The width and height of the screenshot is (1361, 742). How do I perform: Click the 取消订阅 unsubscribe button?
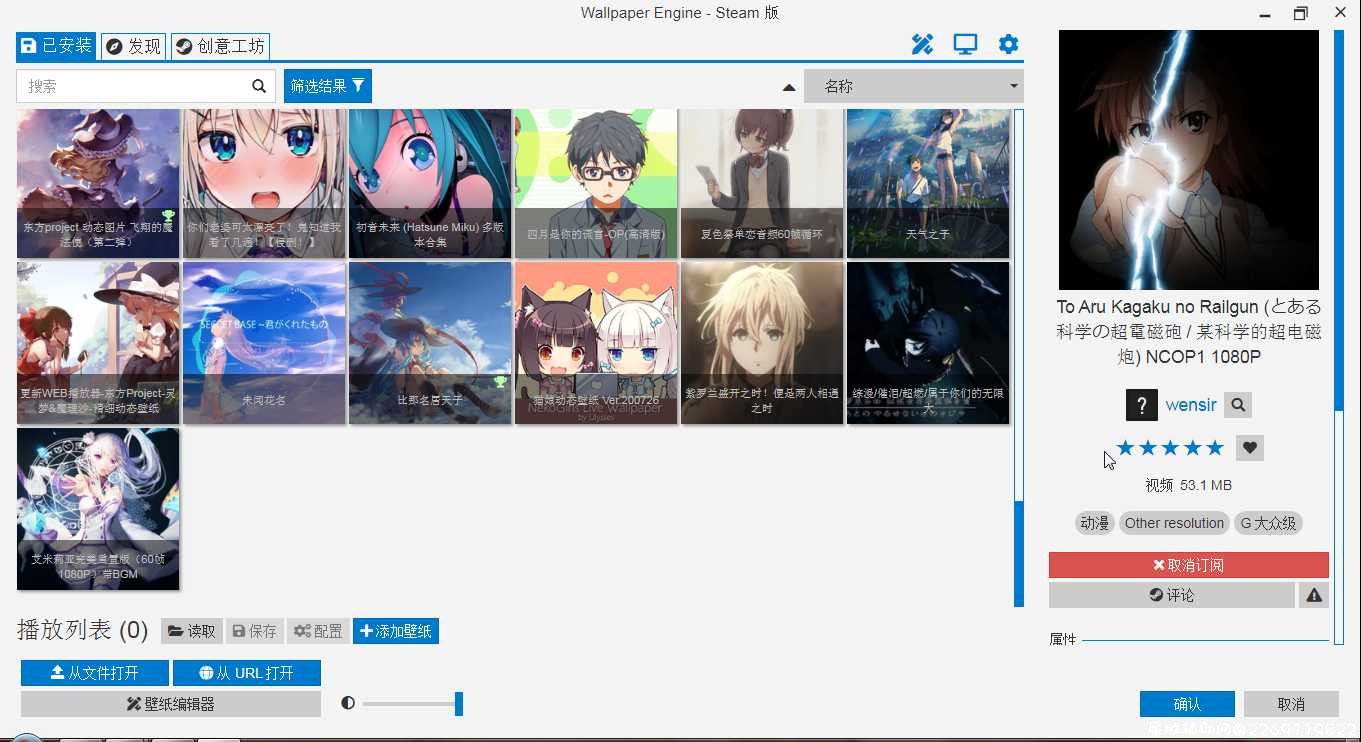coord(1189,565)
